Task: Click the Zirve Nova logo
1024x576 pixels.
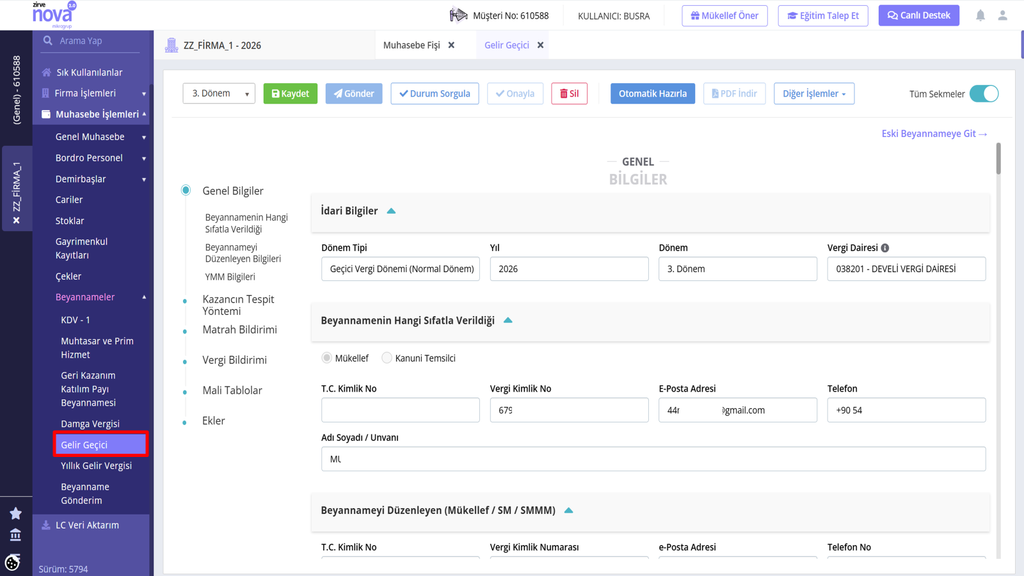Action: (54, 14)
